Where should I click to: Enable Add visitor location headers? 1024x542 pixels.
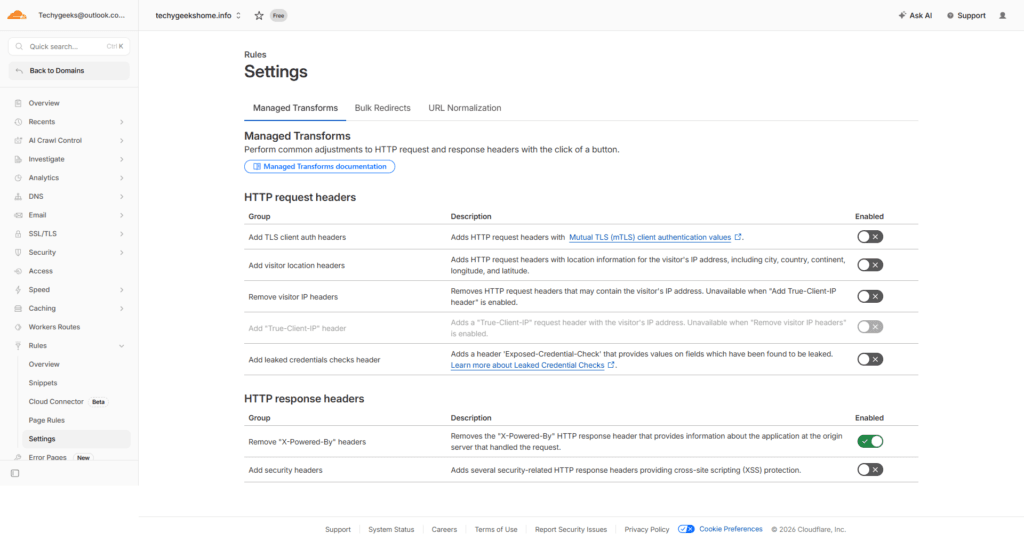point(870,264)
